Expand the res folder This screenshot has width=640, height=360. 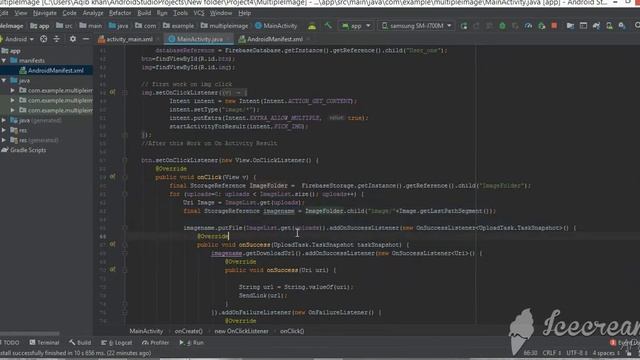tap(4, 130)
